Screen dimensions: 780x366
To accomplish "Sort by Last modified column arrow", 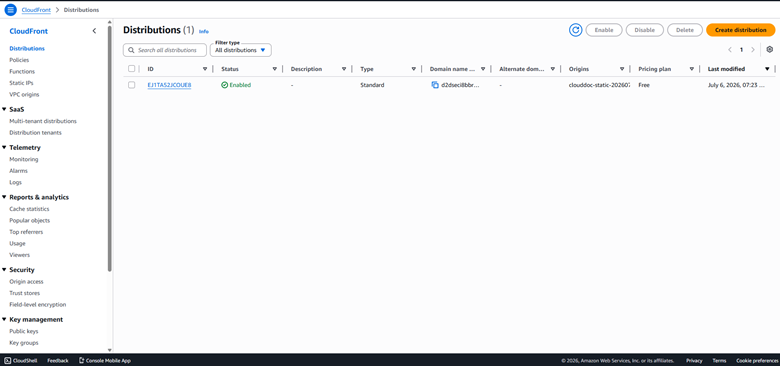I will [x=767, y=69].
